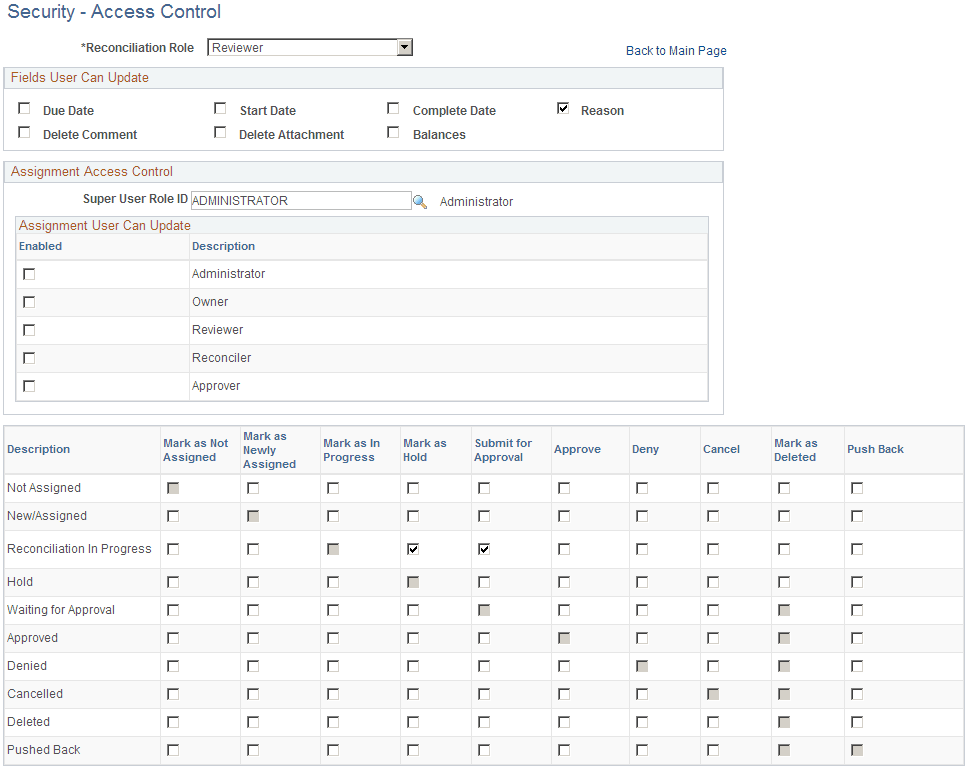Check Delete Attachment
Viewport: 970px width, 770px height.
[220, 132]
